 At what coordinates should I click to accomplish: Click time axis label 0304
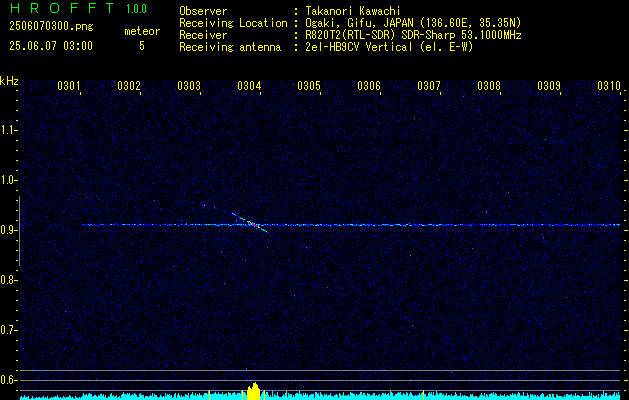pyautogui.click(x=249, y=85)
